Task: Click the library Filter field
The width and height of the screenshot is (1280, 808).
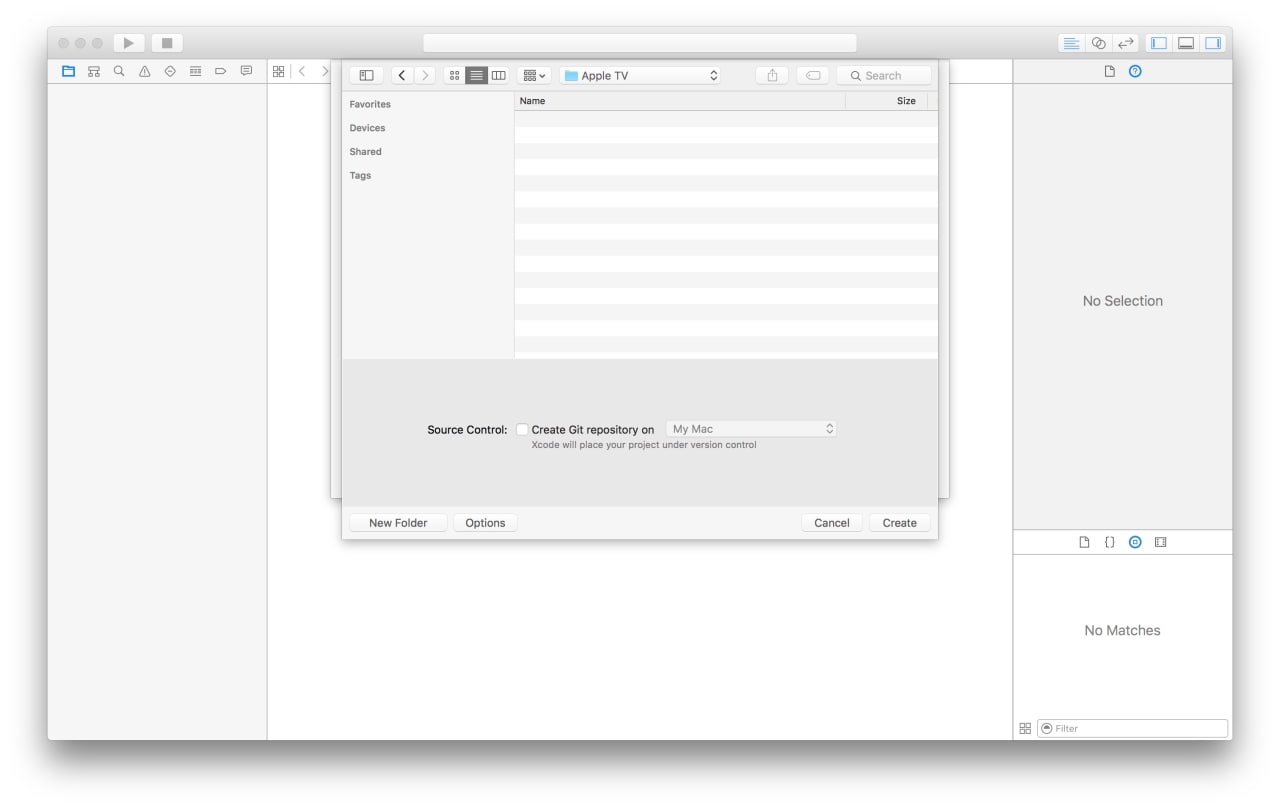Action: click(1132, 729)
